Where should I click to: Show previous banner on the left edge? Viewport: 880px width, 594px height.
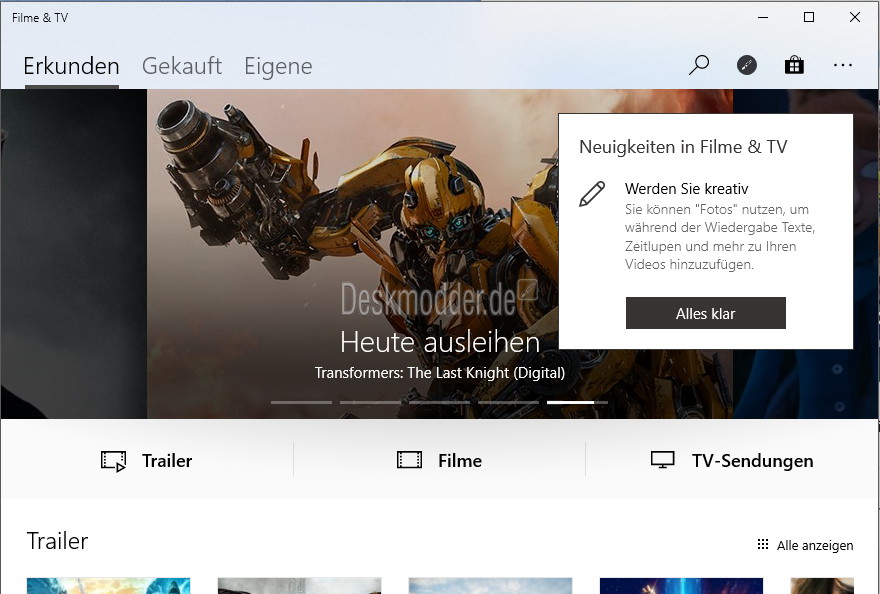click(74, 254)
